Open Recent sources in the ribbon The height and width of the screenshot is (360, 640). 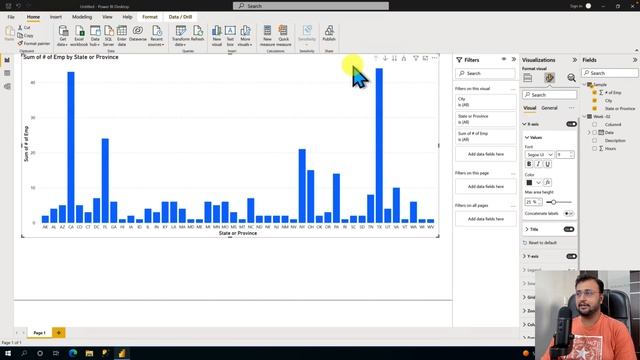click(x=156, y=36)
